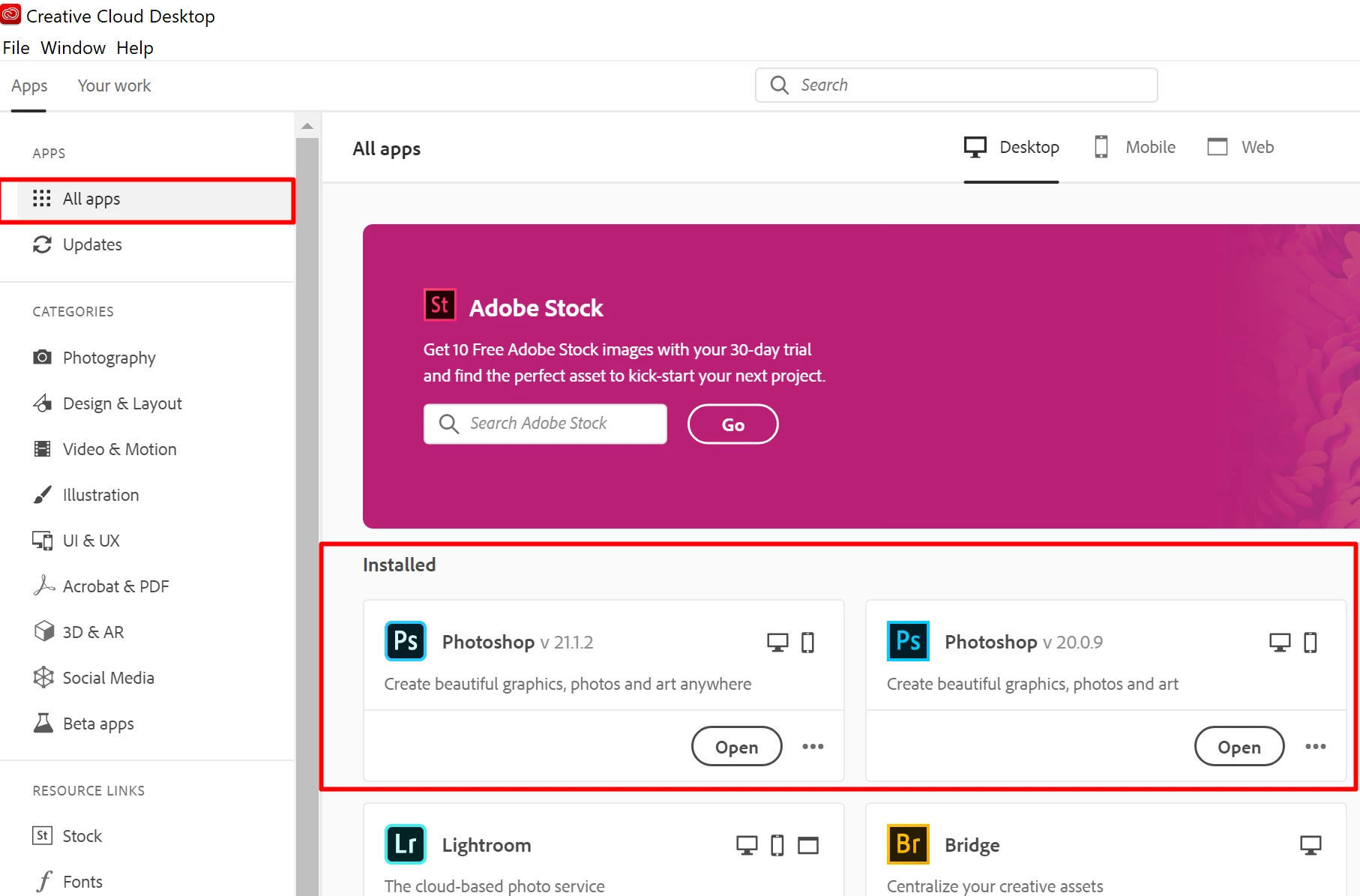The image size is (1360, 896).
Task: Click desktop platform icon on Photoshop v 20.0.9 card
Action: pos(1280,643)
